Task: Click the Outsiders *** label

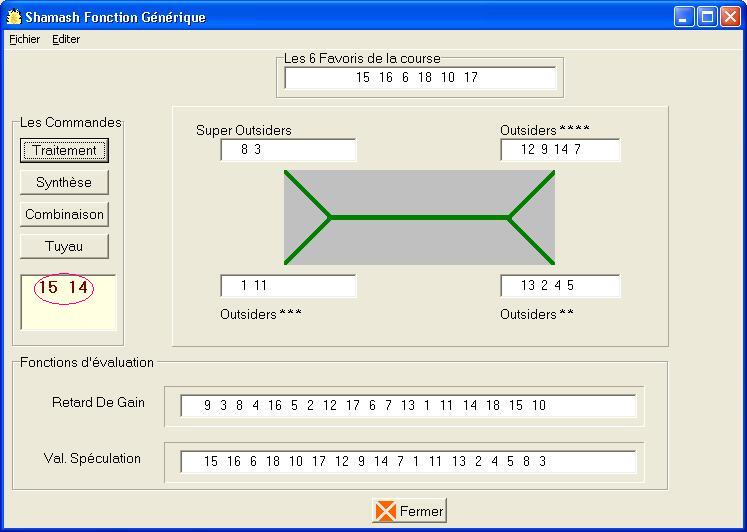Action: (261, 314)
